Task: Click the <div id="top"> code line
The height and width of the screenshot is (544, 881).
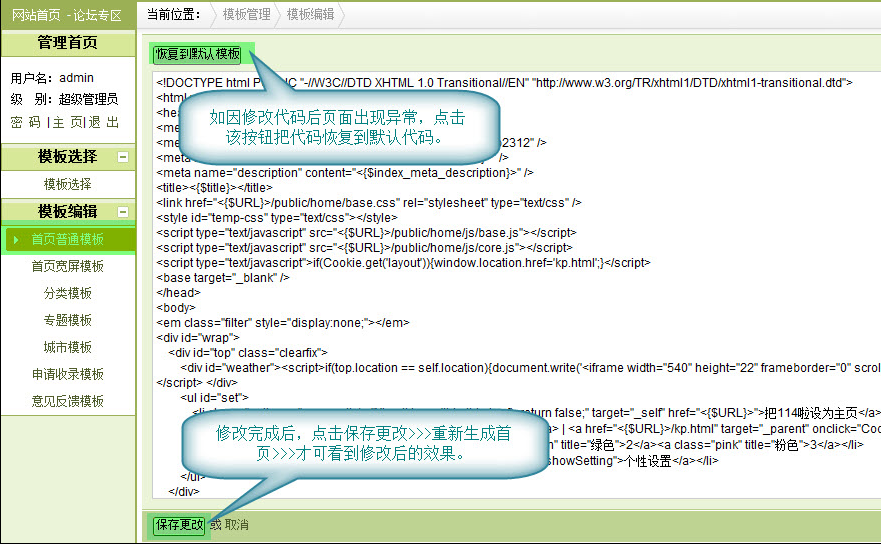Action: click(248, 353)
